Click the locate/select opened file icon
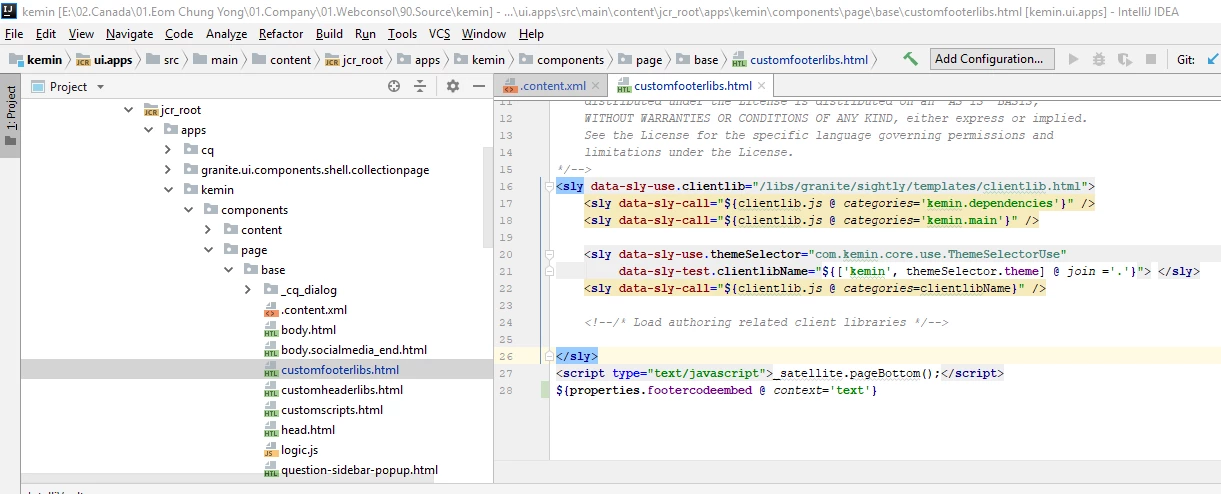 [394, 86]
